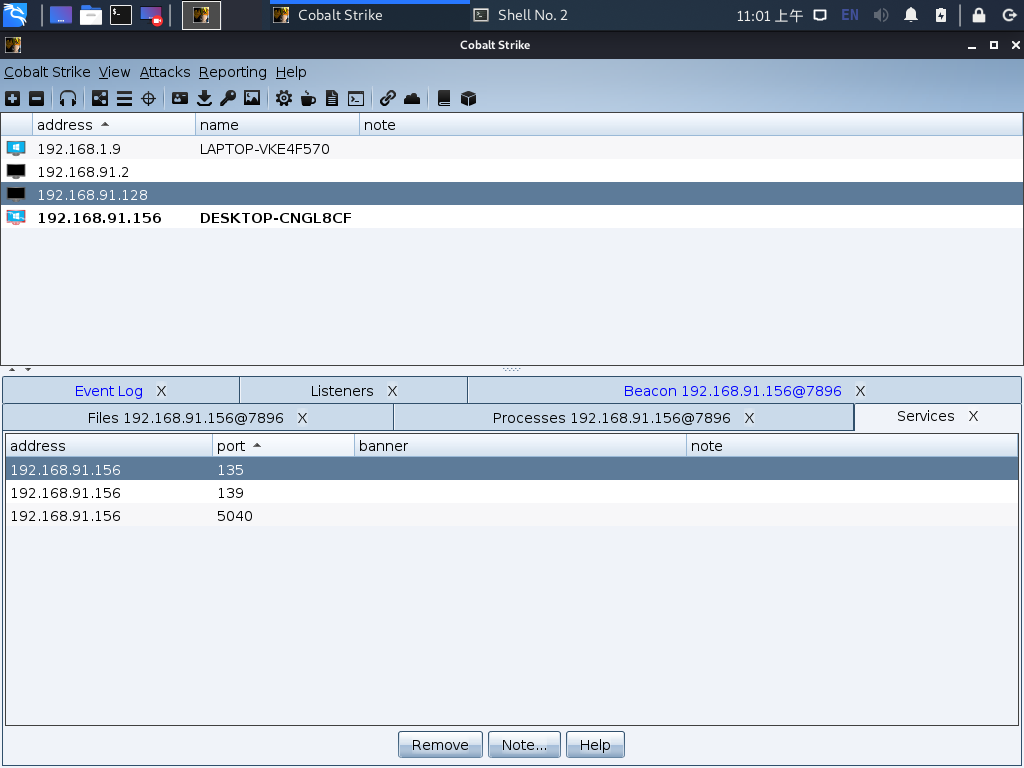Screen dimensions: 1024x768
Task: Collapse the top pane using the divider up arrow
Action: (12, 370)
